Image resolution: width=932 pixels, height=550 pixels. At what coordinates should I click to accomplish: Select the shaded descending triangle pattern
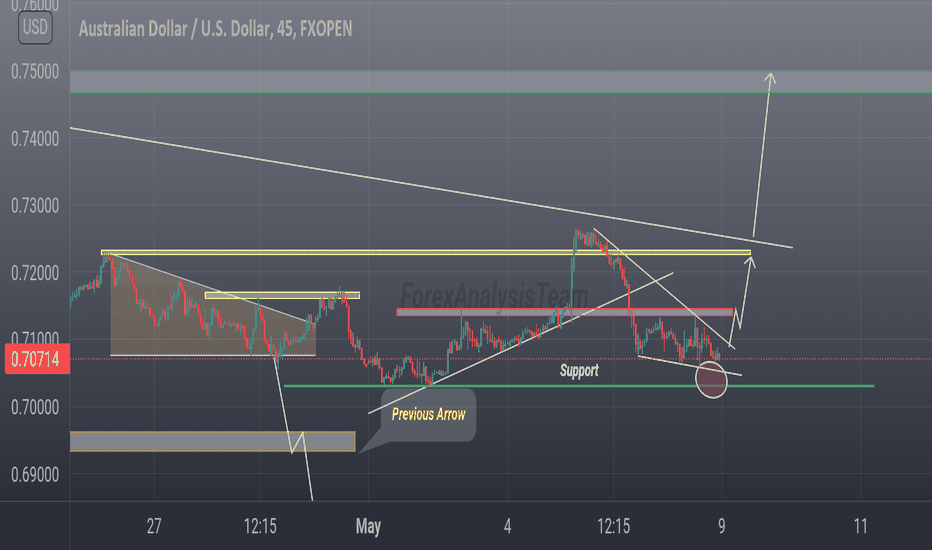[x=213, y=305]
